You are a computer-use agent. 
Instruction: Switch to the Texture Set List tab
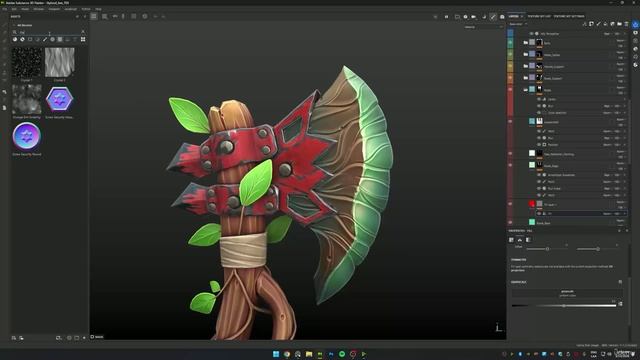coord(539,16)
